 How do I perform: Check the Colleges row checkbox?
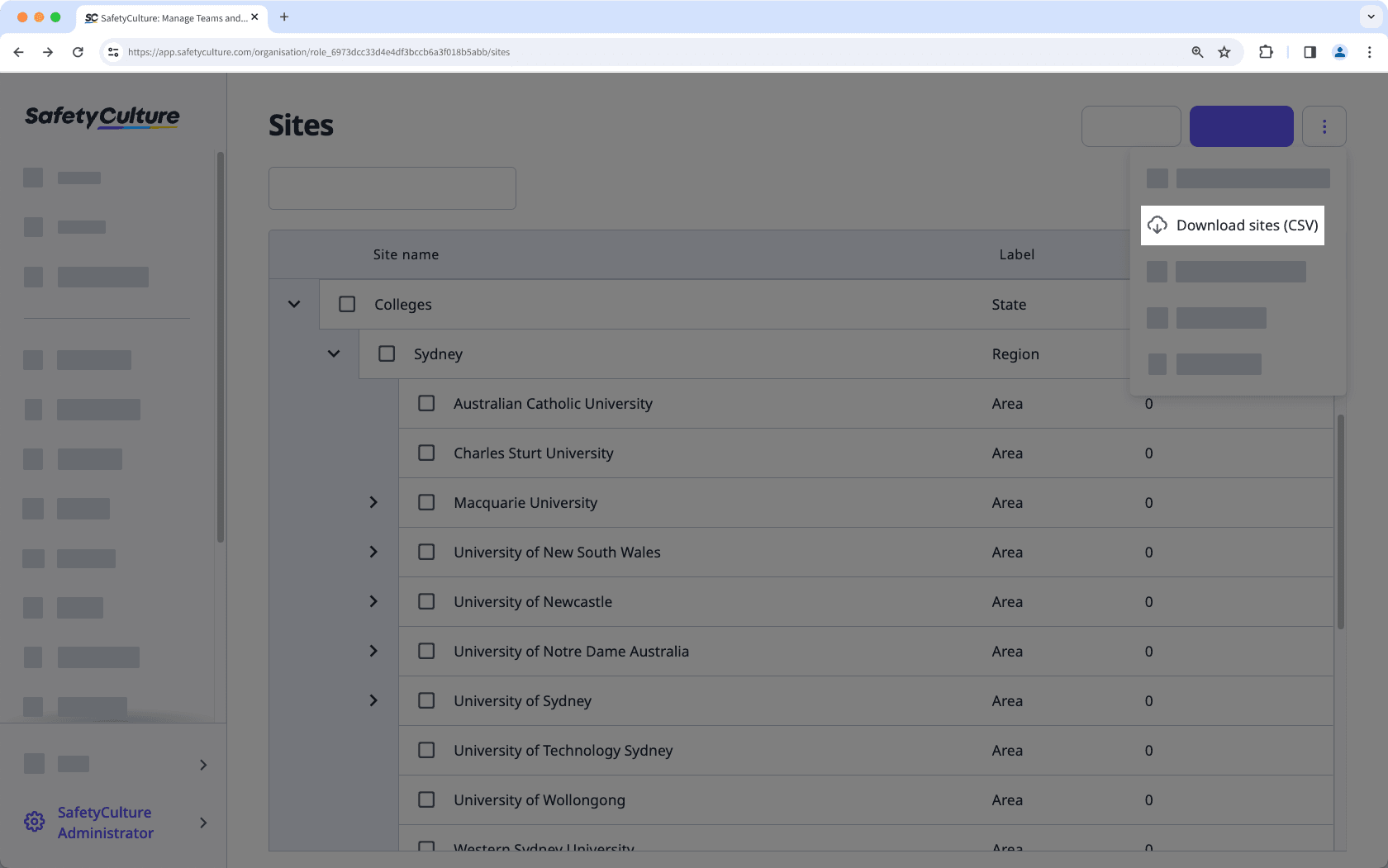click(x=346, y=304)
